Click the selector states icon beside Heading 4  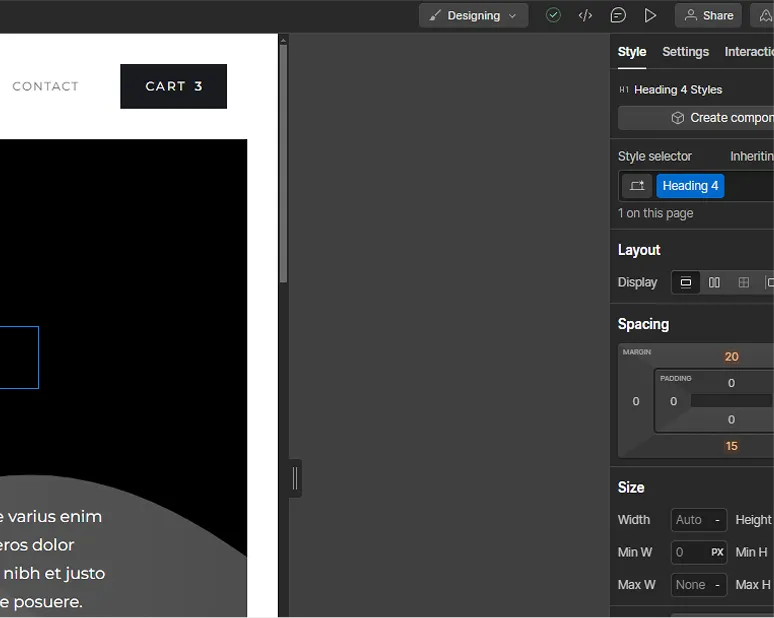(637, 186)
